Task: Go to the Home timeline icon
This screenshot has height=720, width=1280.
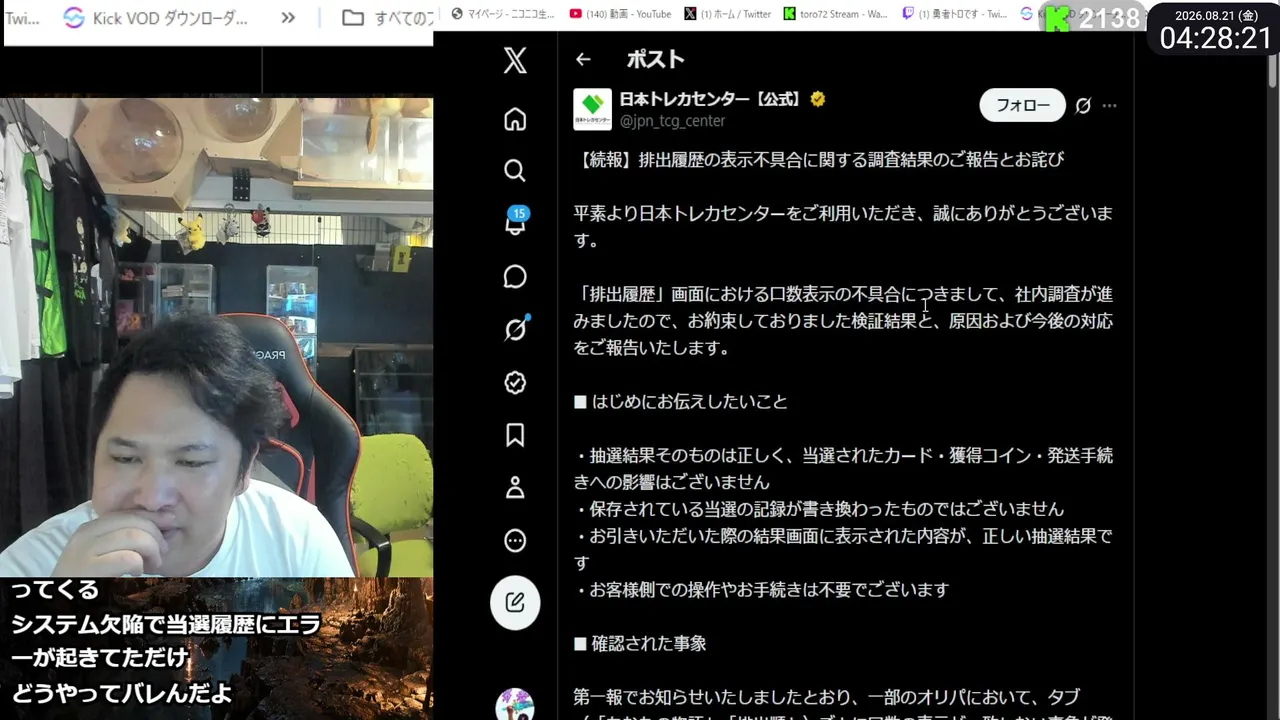Action: [515, 119]
